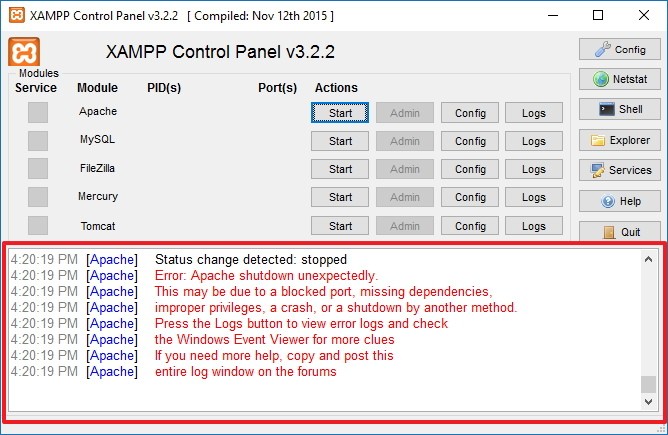
Task: Start the MySQL module
Action: [x=340, y=141]
